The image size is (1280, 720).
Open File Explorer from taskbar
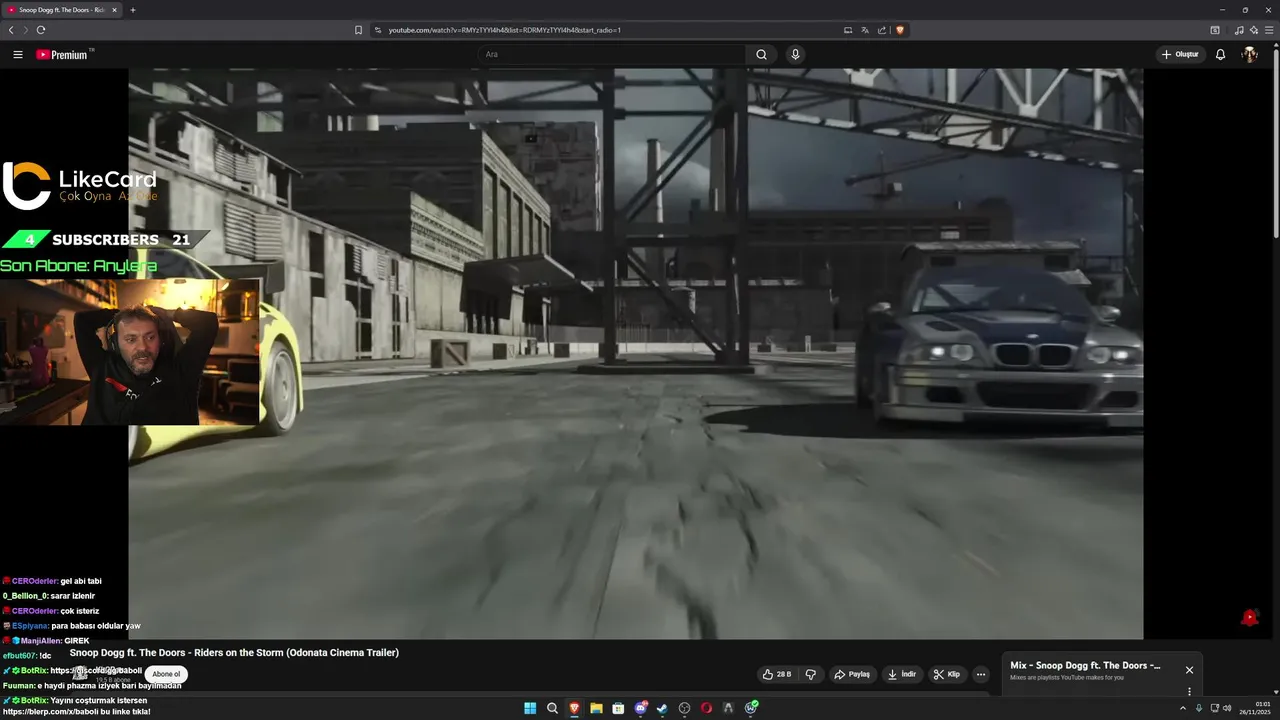pos(596,708)
